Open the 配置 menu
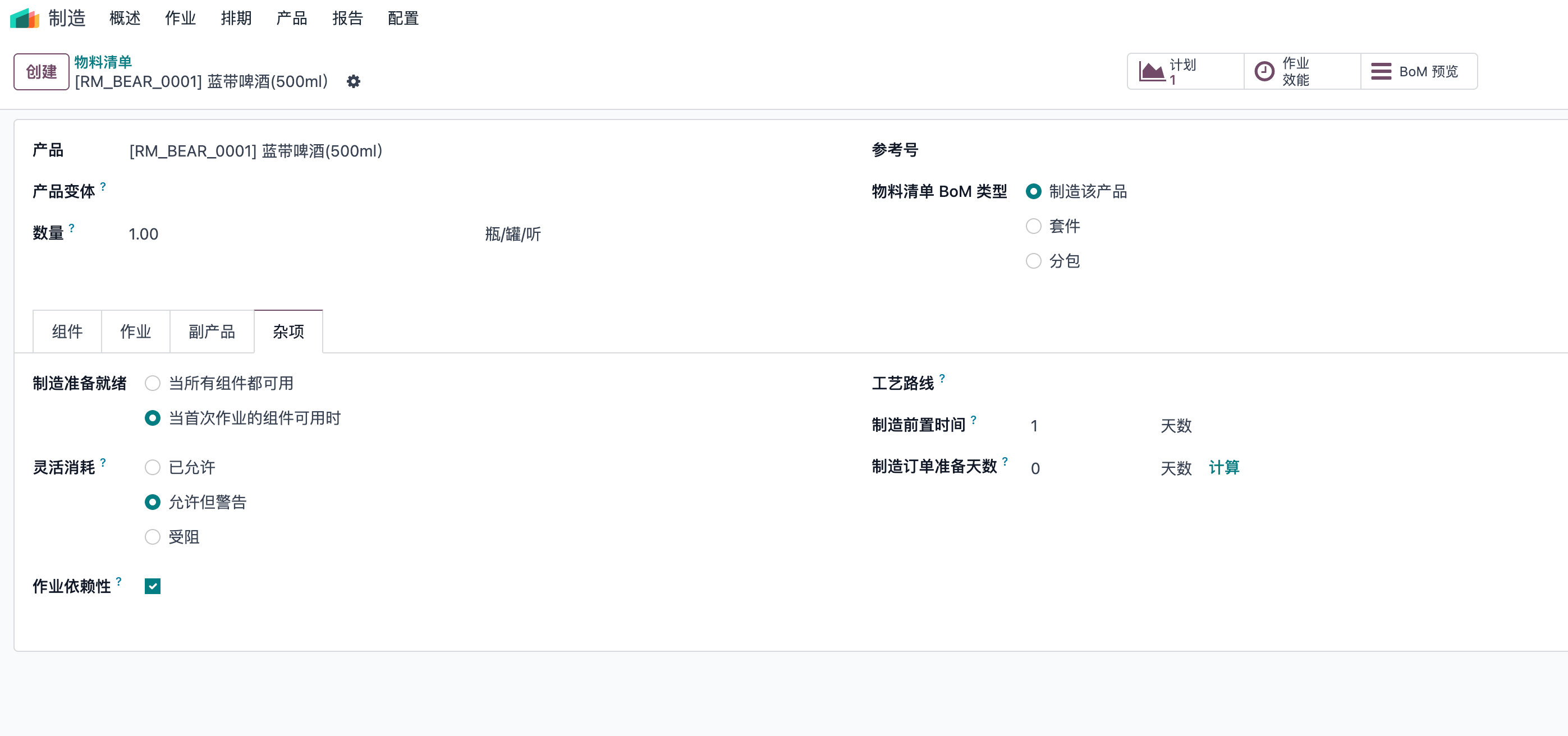This screenshot has height=736, width=1568. click(x=403, y=19)
